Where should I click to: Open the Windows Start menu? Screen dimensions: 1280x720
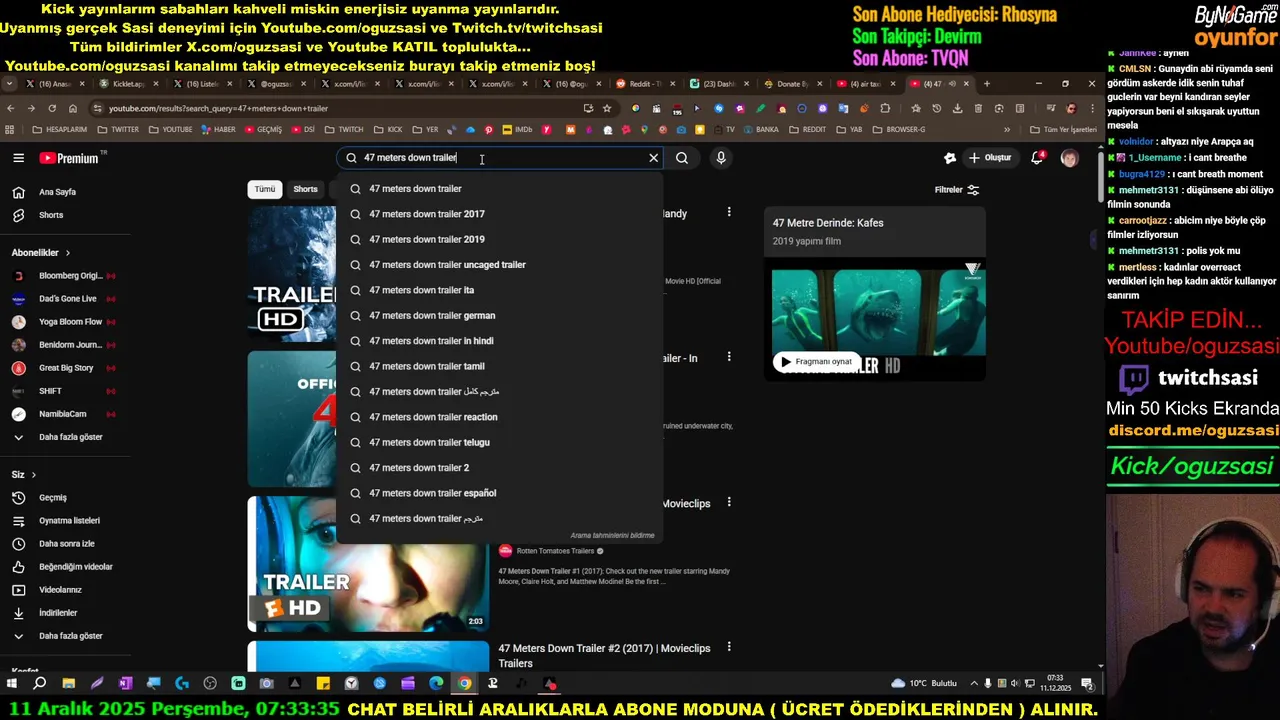(x=12, y=684)
